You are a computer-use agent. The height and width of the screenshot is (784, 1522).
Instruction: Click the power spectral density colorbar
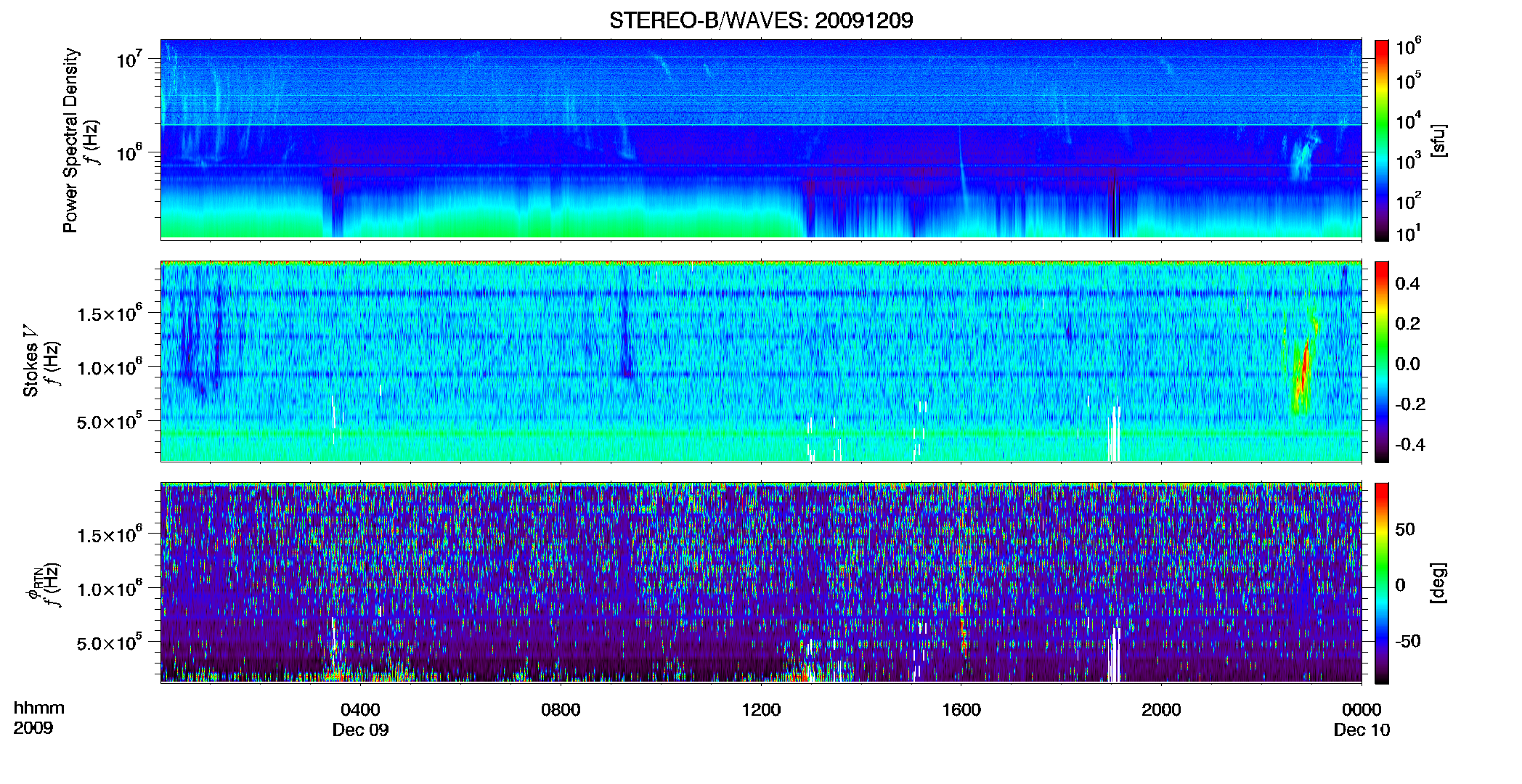click(1382, 140)
